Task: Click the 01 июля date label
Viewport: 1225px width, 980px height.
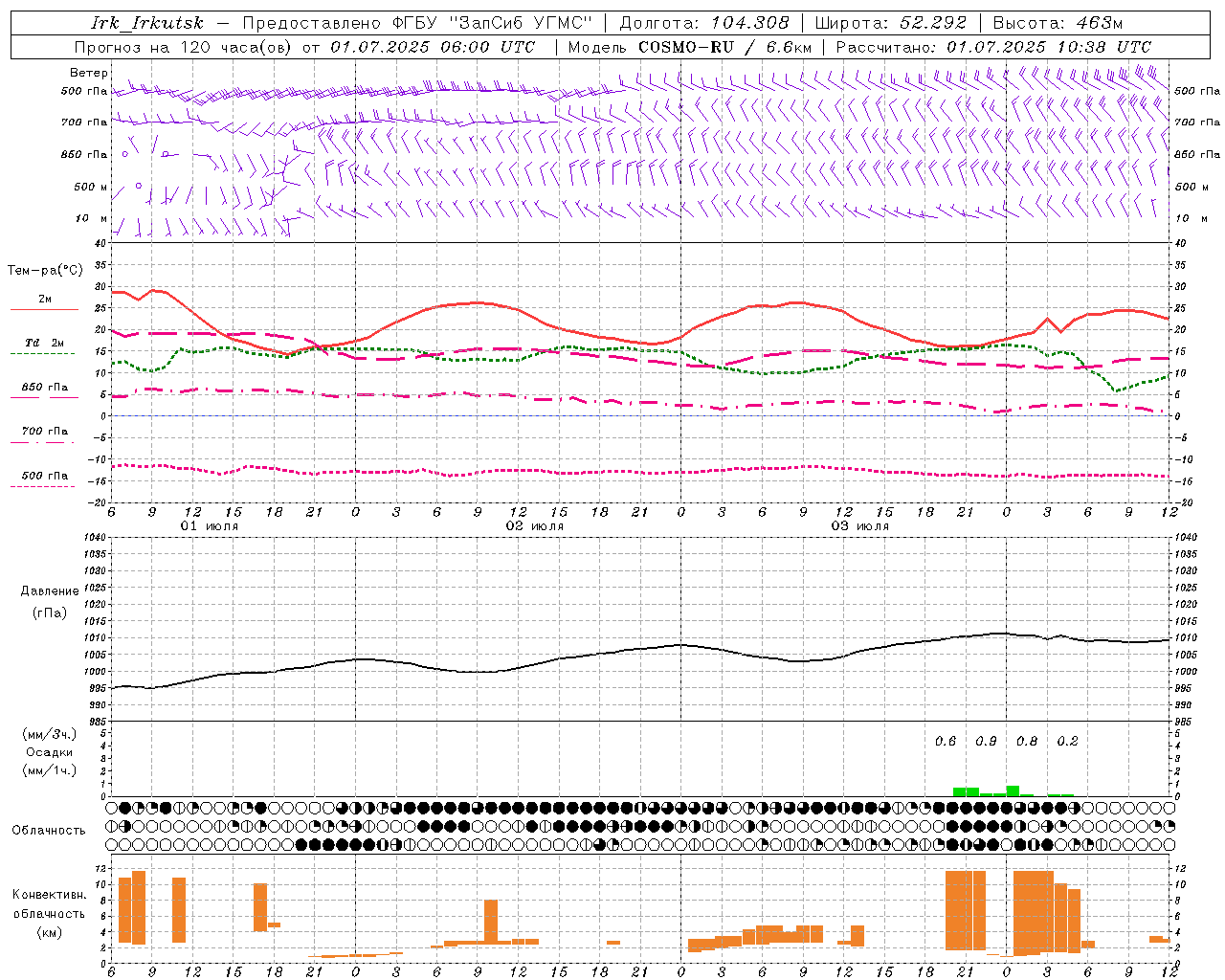Action: point(210,526)
